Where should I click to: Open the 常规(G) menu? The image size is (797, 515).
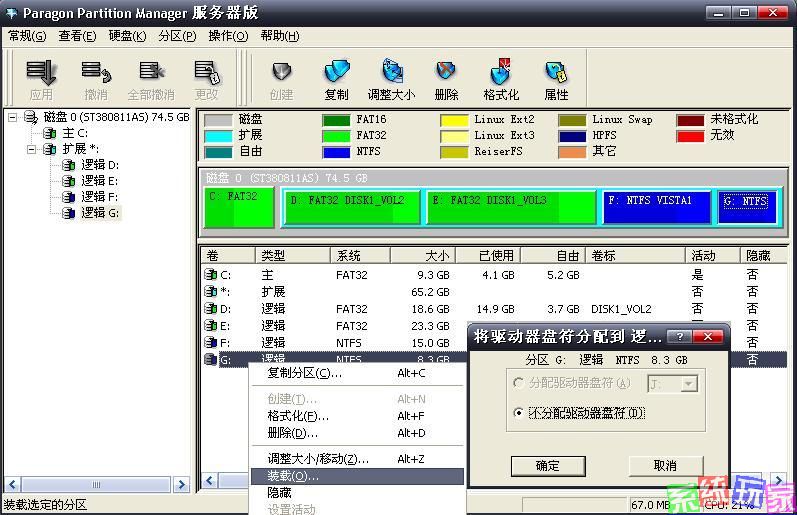pos(27,36)
